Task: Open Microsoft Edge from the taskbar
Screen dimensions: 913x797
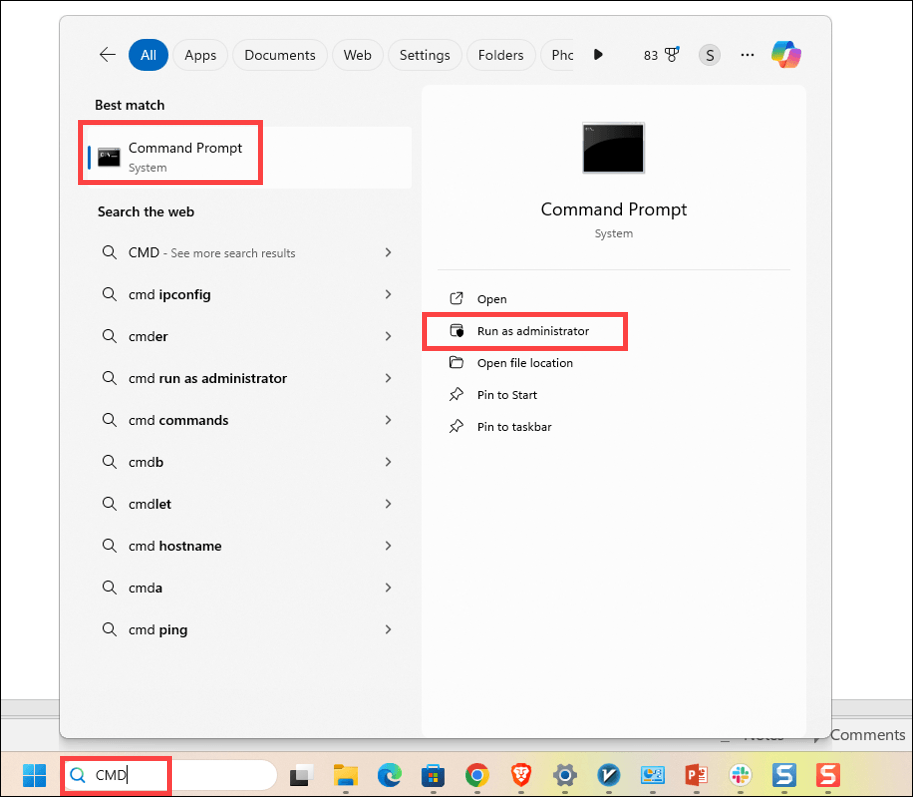Action: point(389,776)
